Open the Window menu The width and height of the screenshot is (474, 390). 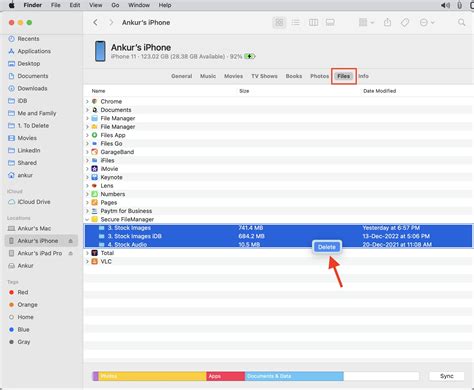tap(139, 5)
